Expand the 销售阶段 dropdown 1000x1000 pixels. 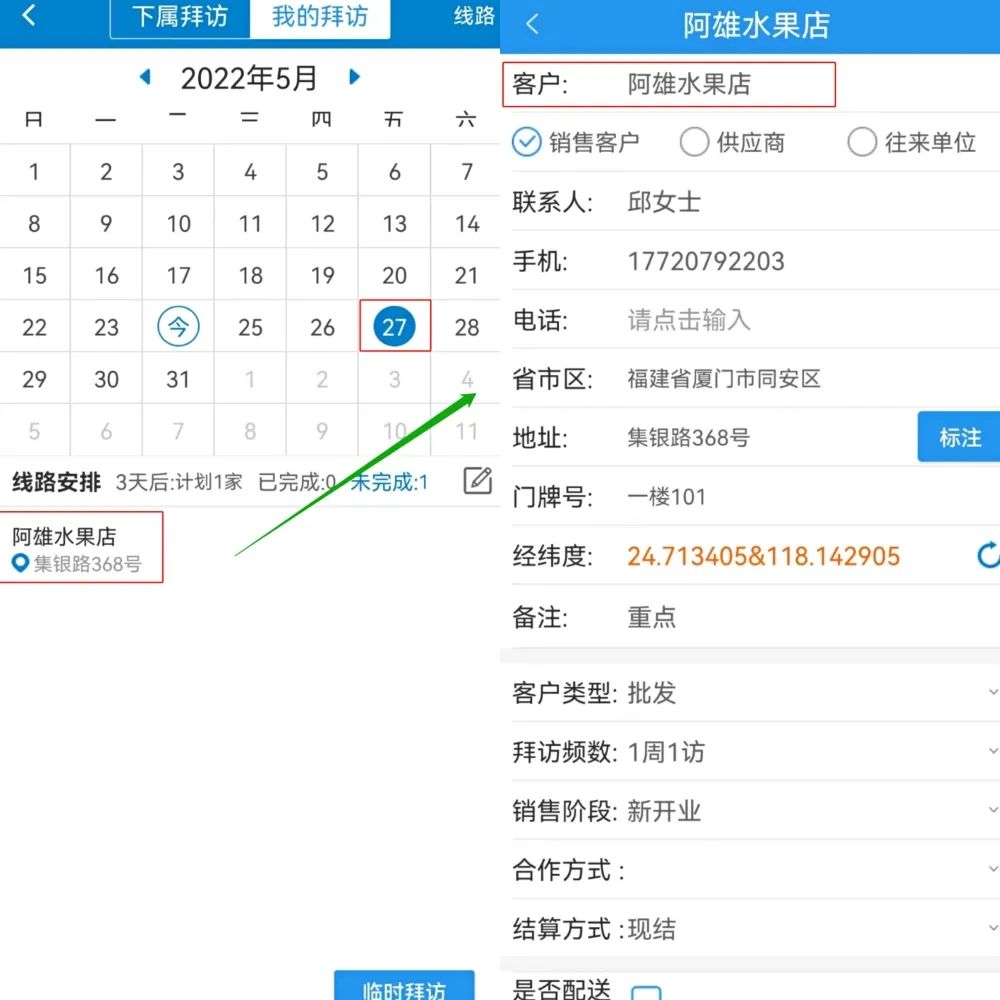click(x=990, y=810)
